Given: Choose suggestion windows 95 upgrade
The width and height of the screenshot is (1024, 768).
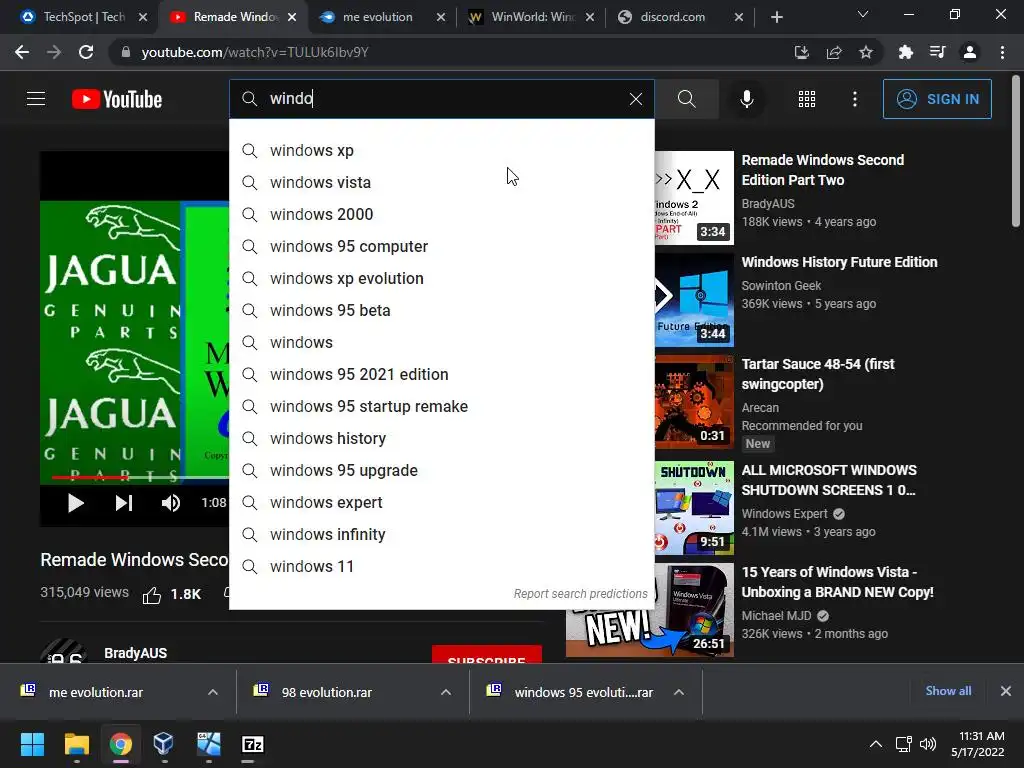Looking at the screenshot, I should click(441, 470).
